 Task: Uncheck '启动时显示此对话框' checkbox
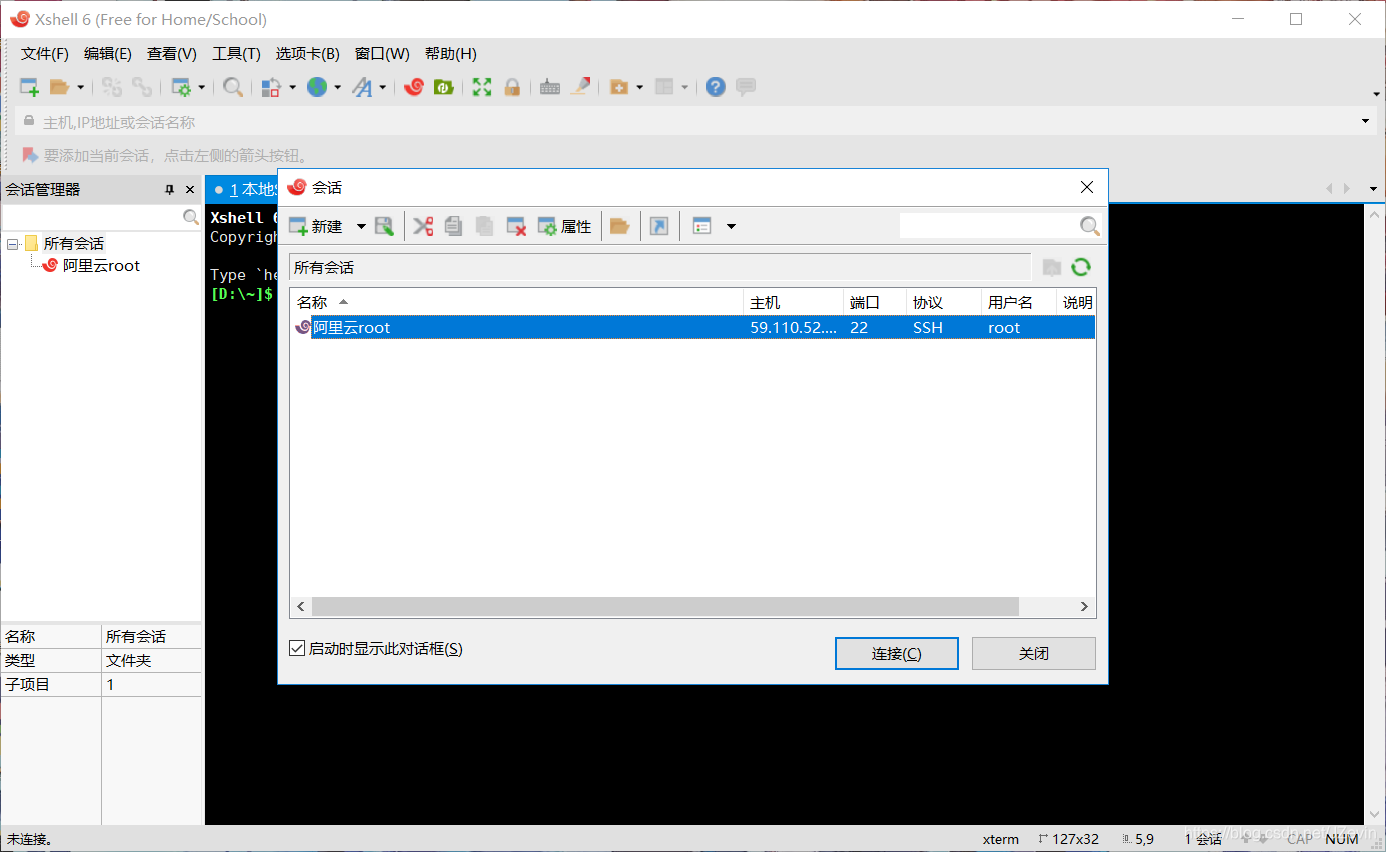click(297, 648)
